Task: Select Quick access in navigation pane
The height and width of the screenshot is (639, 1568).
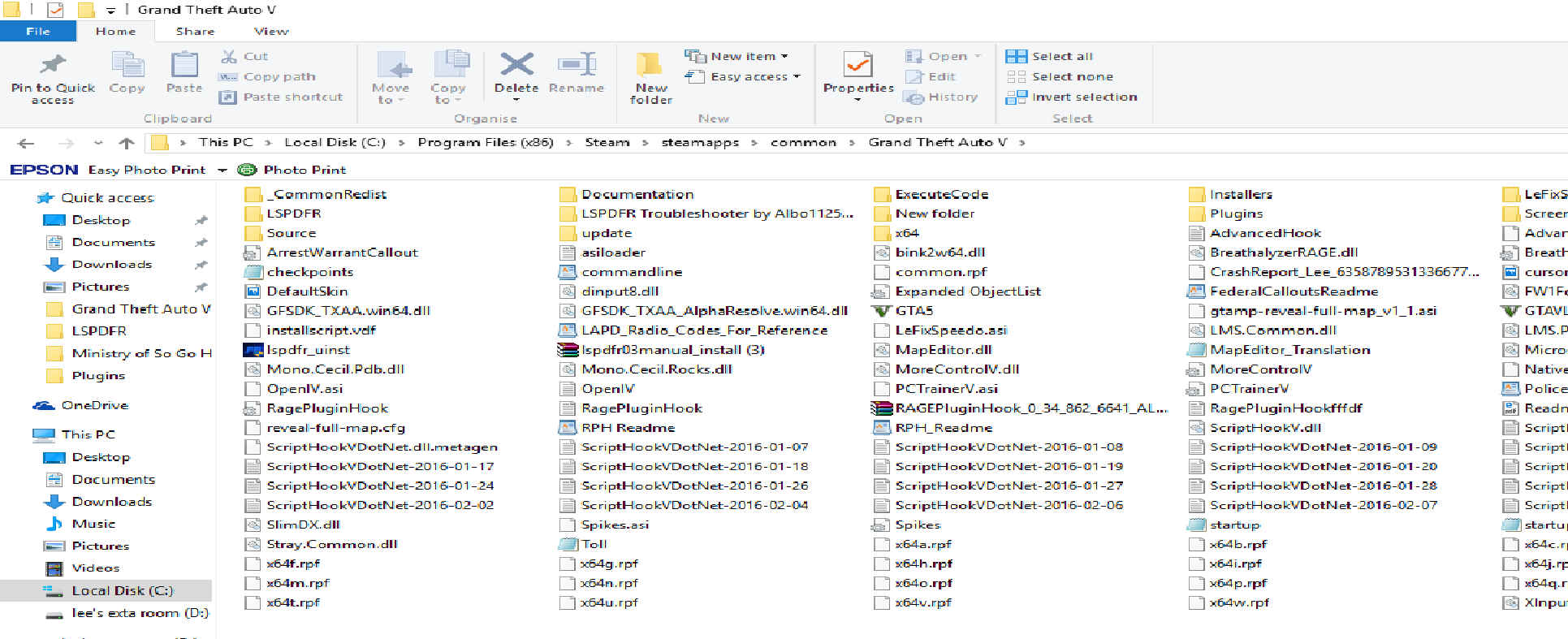Action: tap(107, 198)
